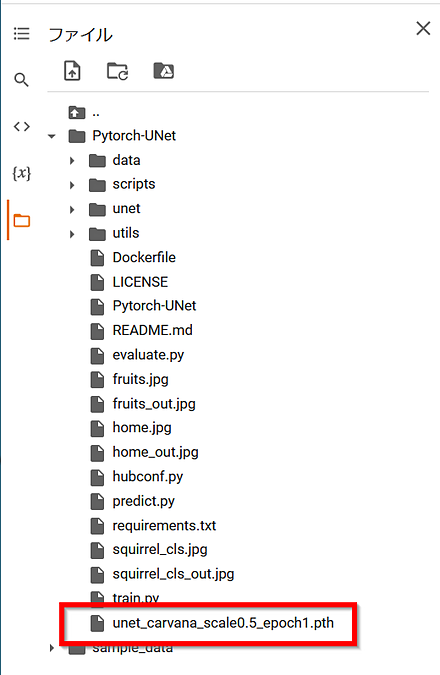
Task: Close the ファイル panel
Action: click(x=423, y=28)
